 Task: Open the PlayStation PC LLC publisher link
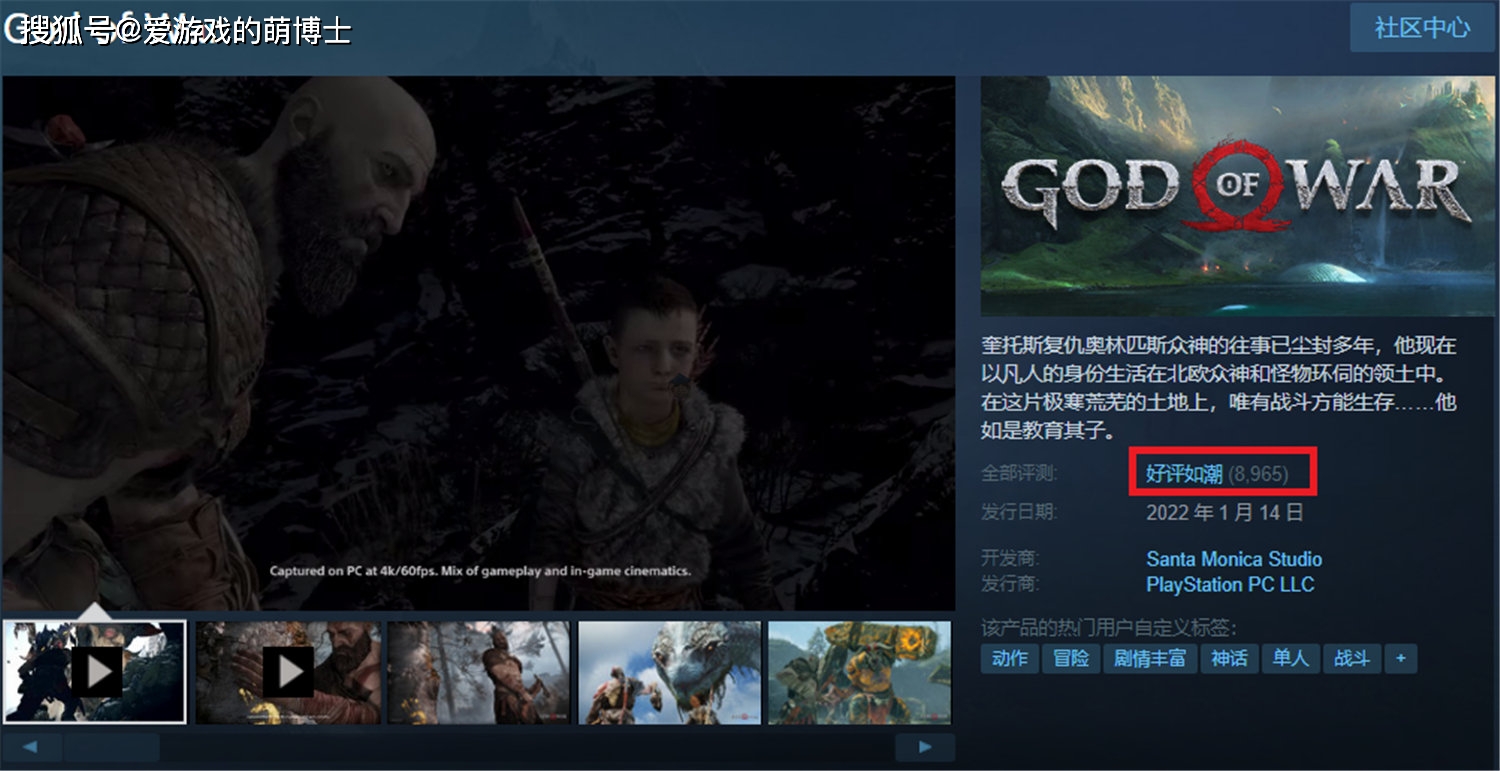click(1230, 584)
